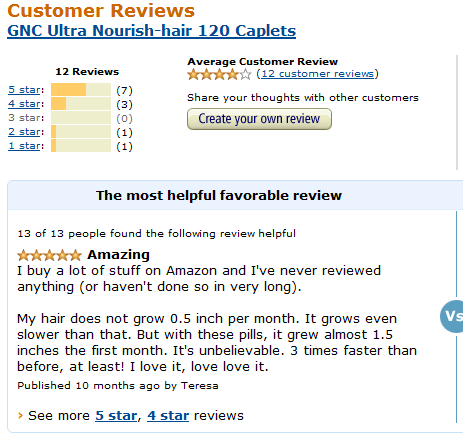Click the 2 star histogram bar

[81, 132]
